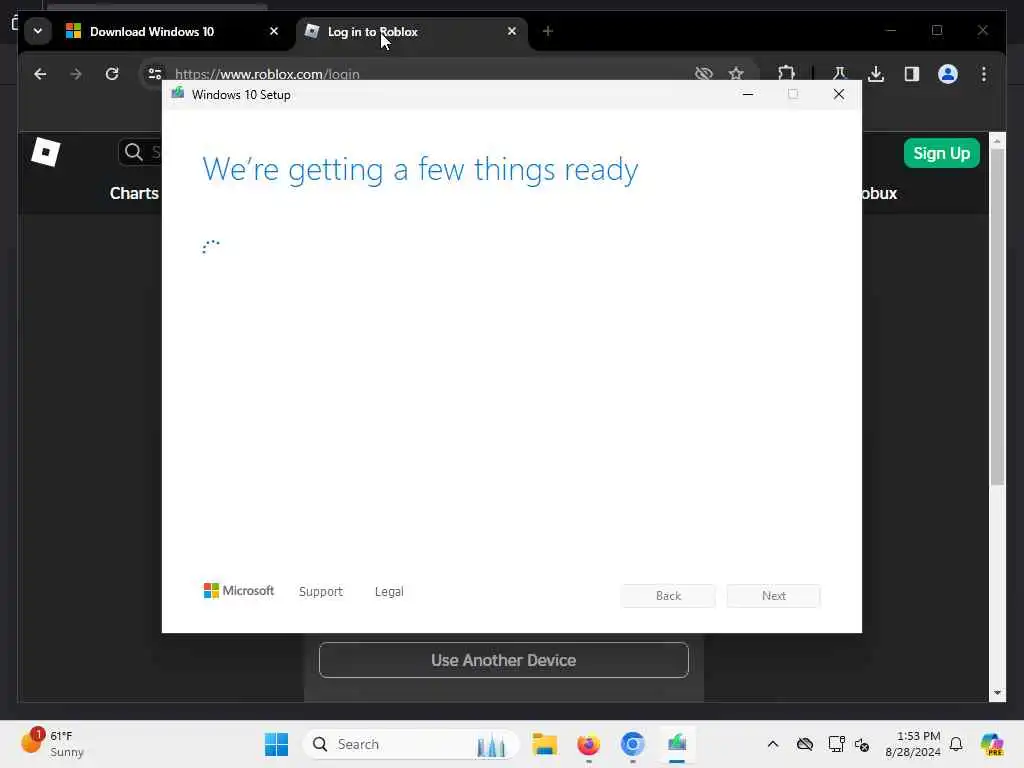The width and height of the screenshot is (1024, 768).
Task: Open the notifications bell
Action: click(956, 744)
